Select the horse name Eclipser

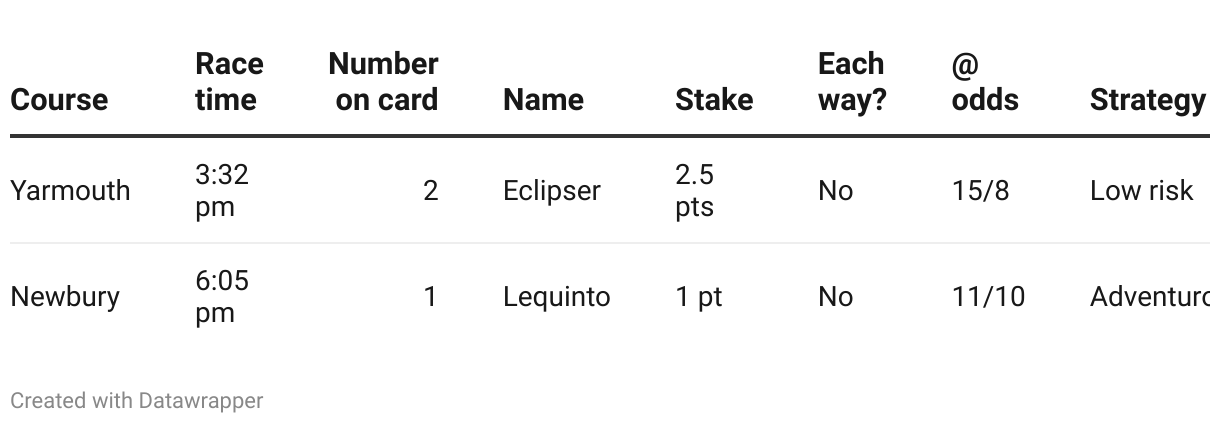[552, 190]
